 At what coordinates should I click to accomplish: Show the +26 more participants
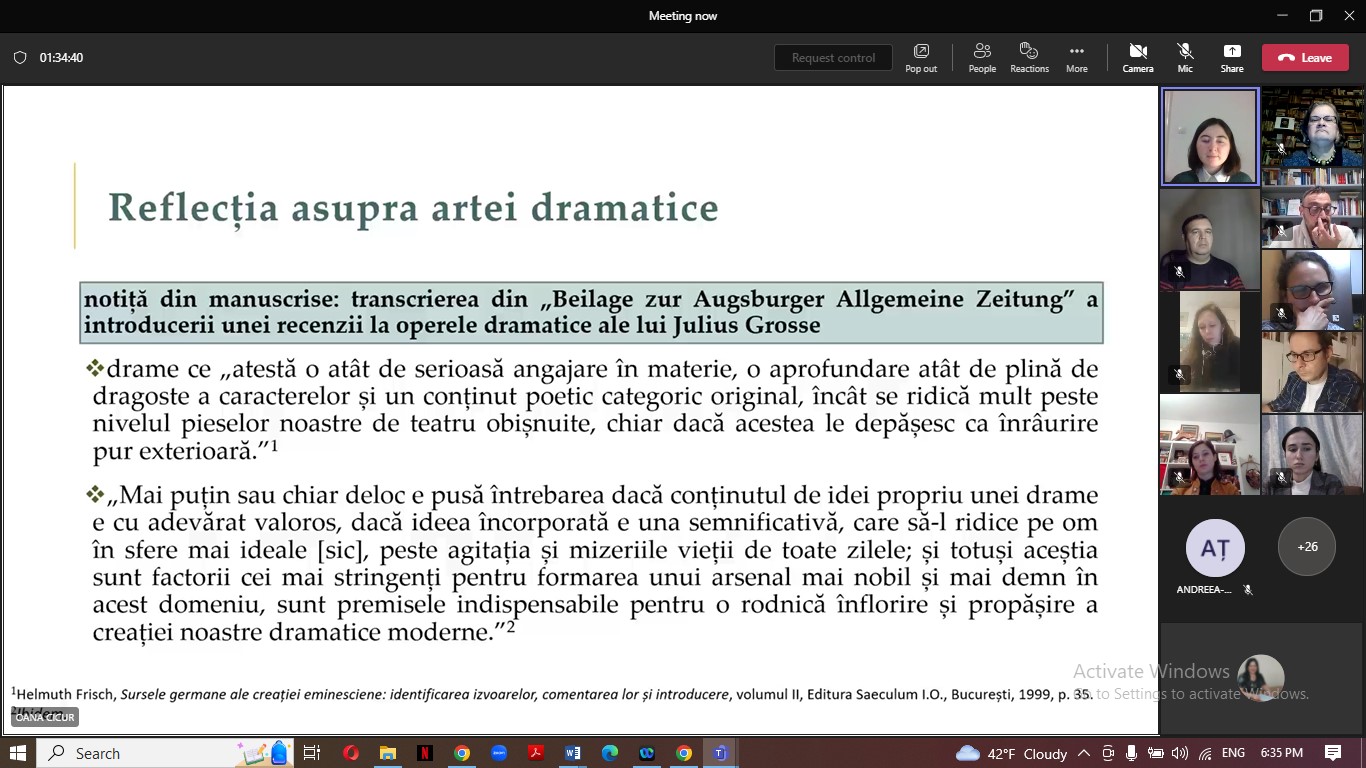[1307, 547]
